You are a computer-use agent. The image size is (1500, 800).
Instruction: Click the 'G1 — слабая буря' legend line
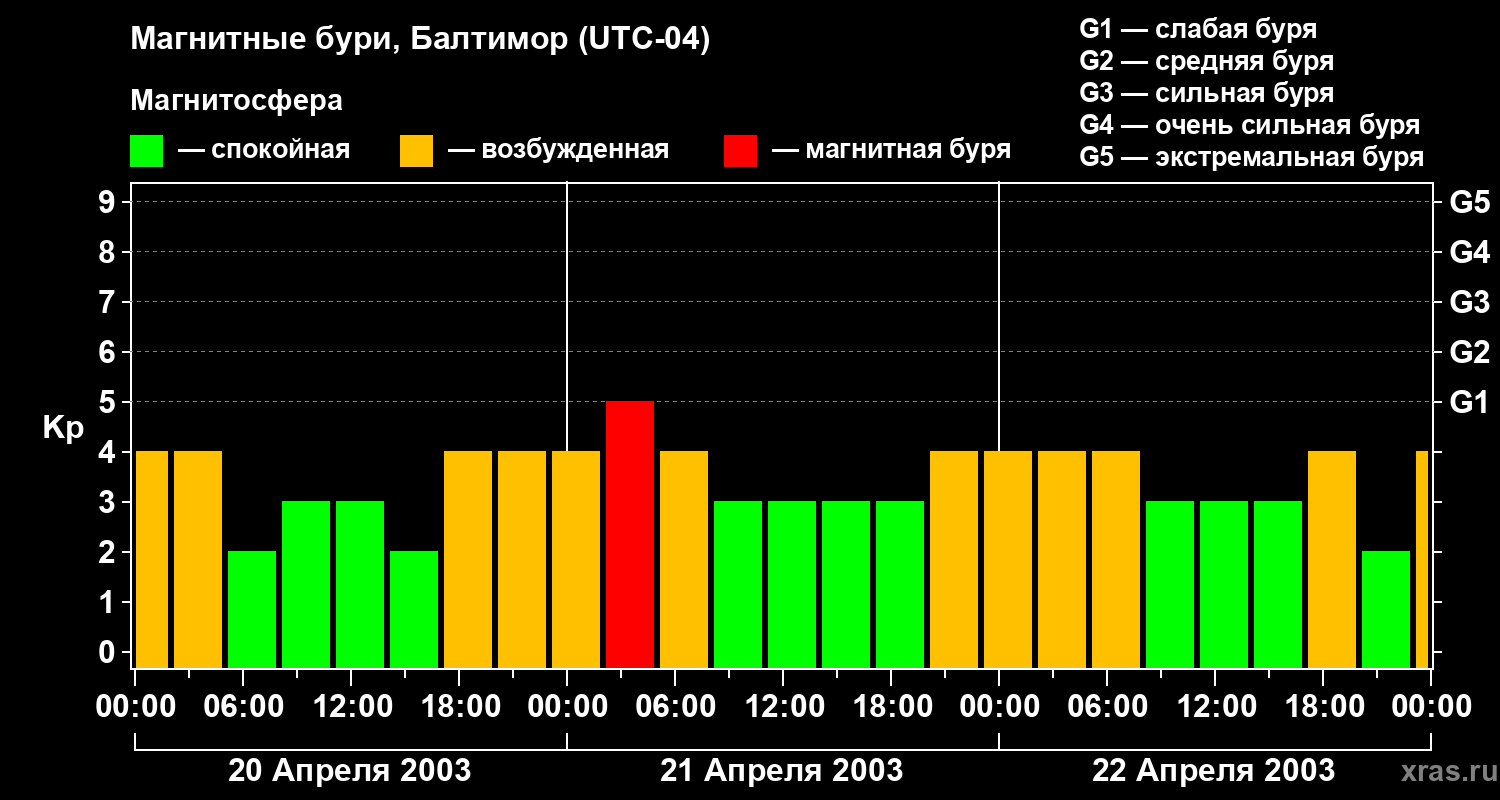(1198, 29)
